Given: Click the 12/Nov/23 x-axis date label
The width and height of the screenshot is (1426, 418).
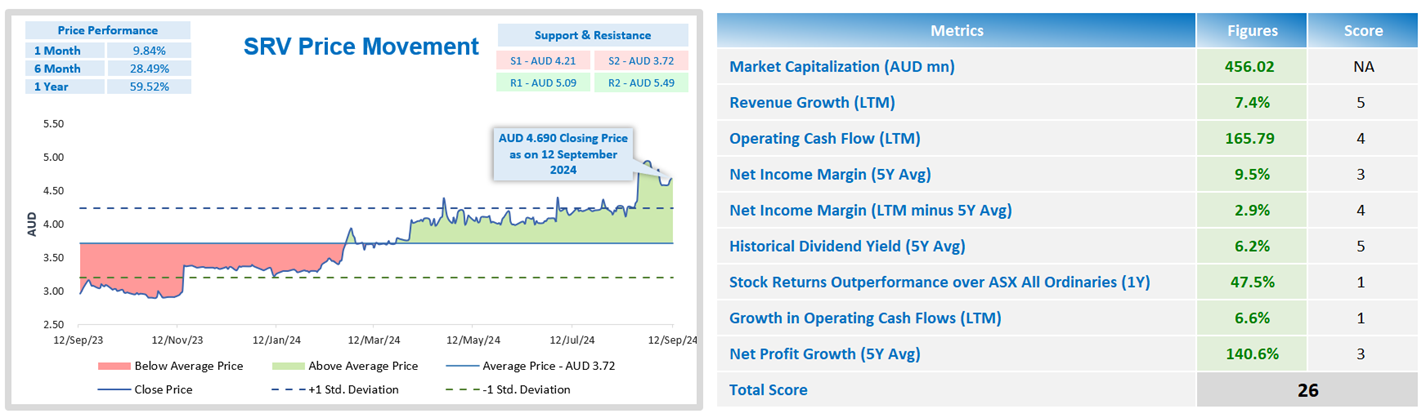Looking at the screenshot, I should (178, 341).
